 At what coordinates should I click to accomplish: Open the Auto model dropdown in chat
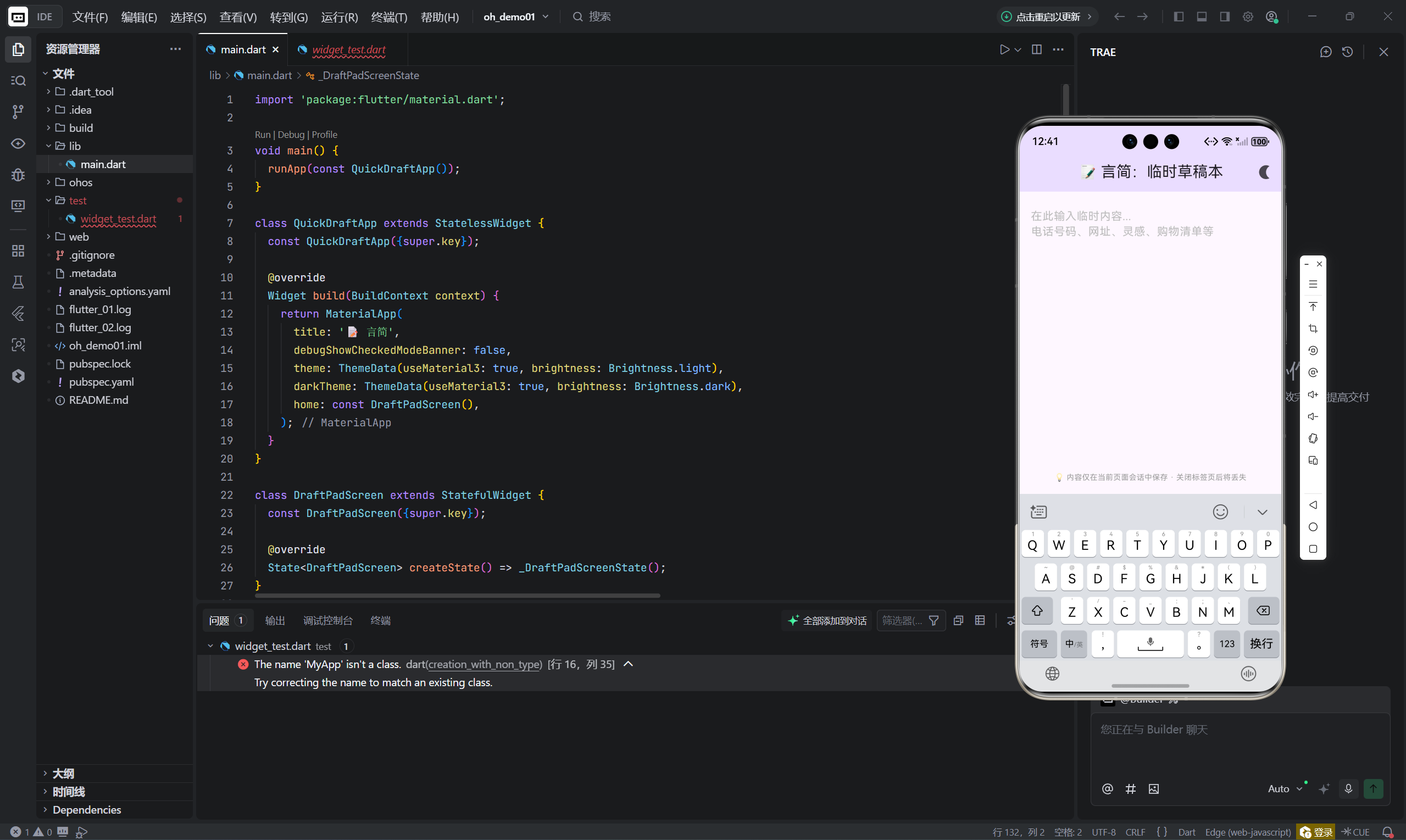(1285, 788)
